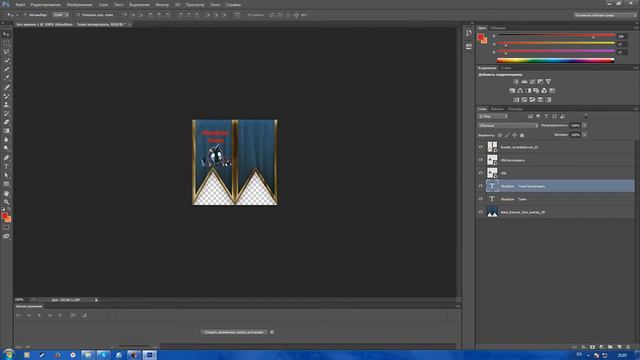Screen dimensions: 640x360
Task: Open the Файл menu
Action: (20, 4)
